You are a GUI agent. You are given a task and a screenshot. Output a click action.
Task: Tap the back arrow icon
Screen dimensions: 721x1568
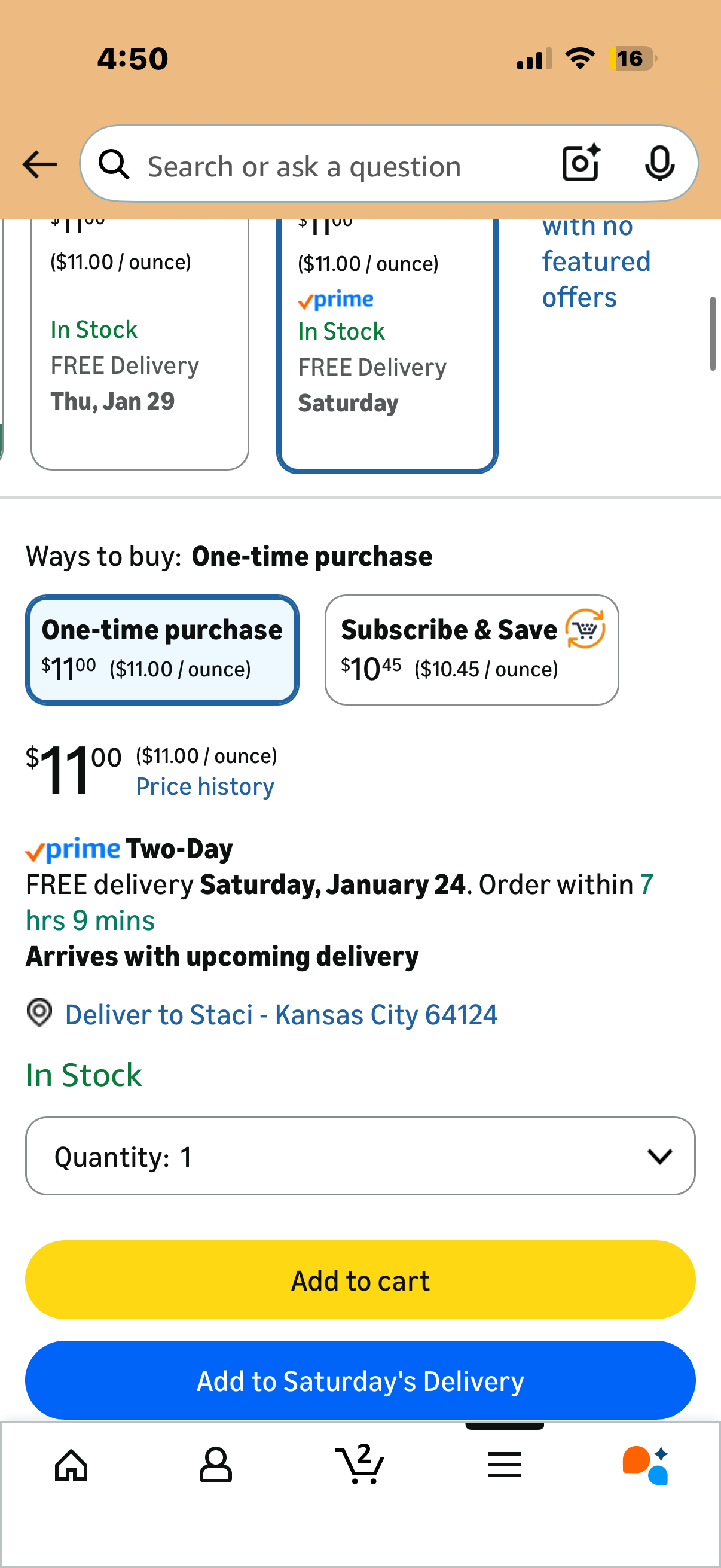(x=39, y=165)
